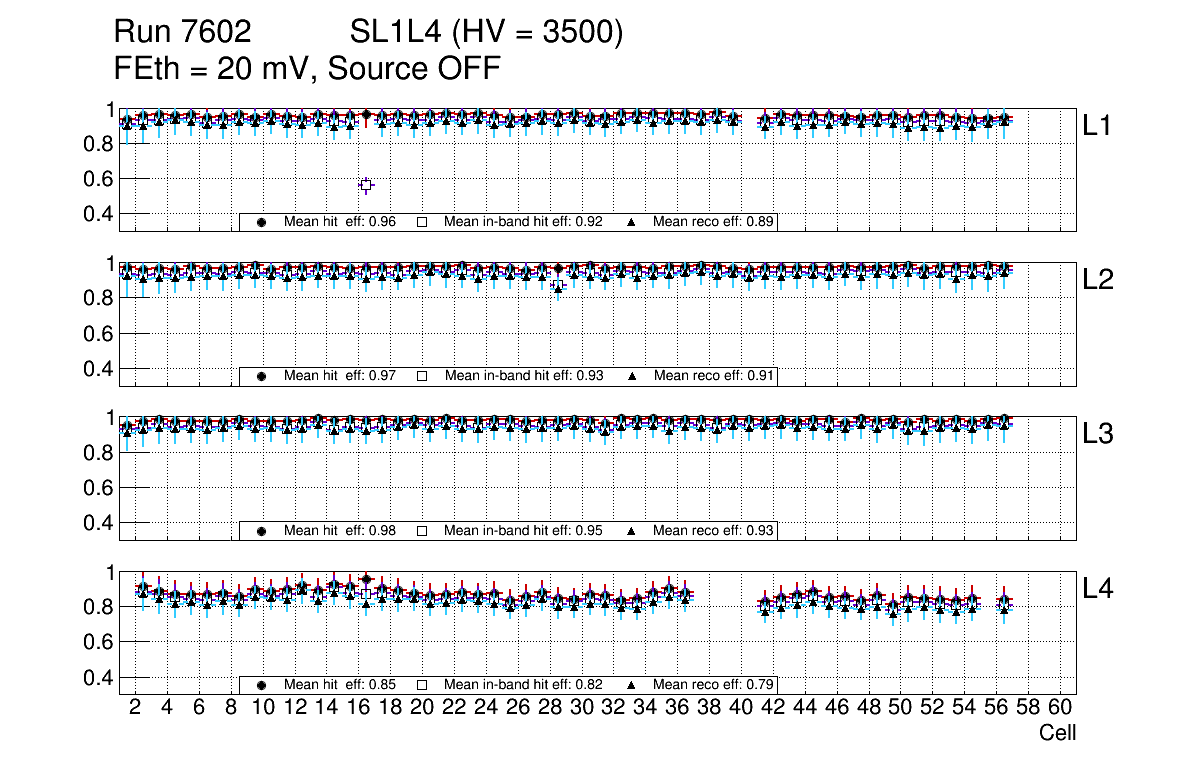
Task: Click the filled circle marker in L4 legend
Action: pos(262,685)
